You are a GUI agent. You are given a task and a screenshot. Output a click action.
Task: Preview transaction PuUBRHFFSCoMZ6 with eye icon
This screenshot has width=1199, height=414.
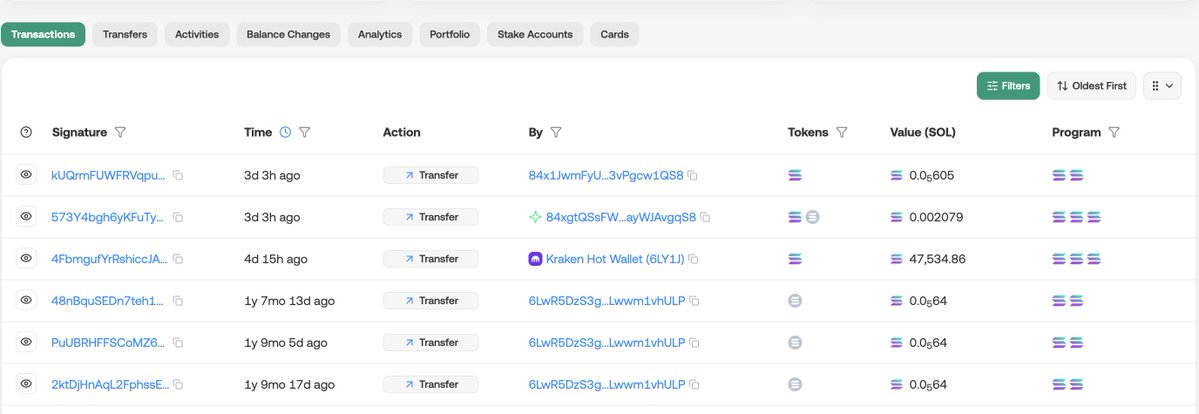pyautogui.click(x=26, y=343)
